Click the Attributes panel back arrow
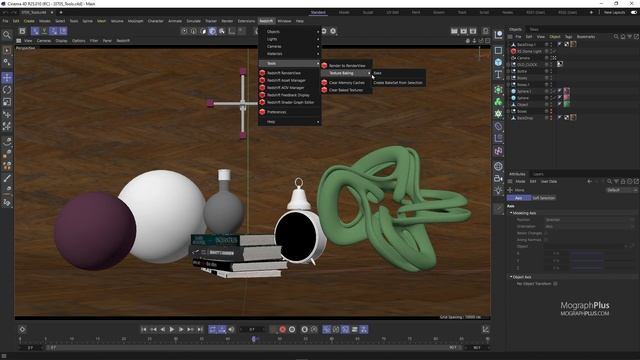 click(x=589, y=181)
